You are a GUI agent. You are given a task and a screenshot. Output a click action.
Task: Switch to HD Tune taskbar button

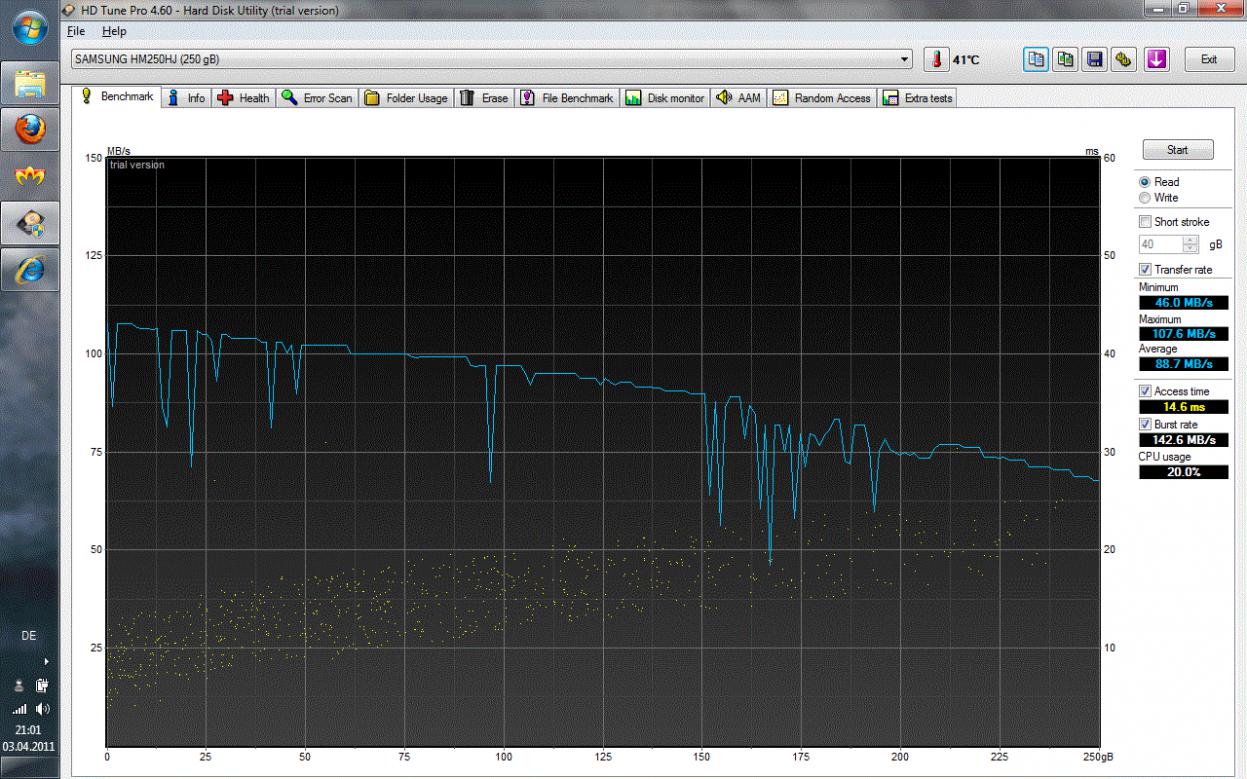[29, 223]
